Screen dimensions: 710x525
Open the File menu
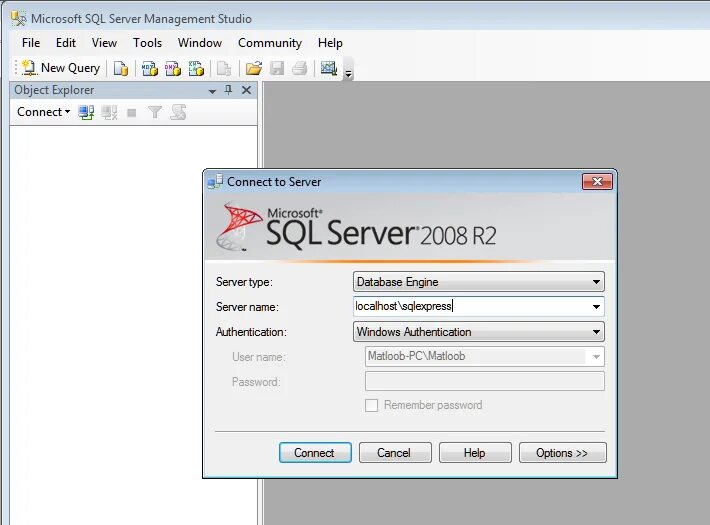pos(31,43)
